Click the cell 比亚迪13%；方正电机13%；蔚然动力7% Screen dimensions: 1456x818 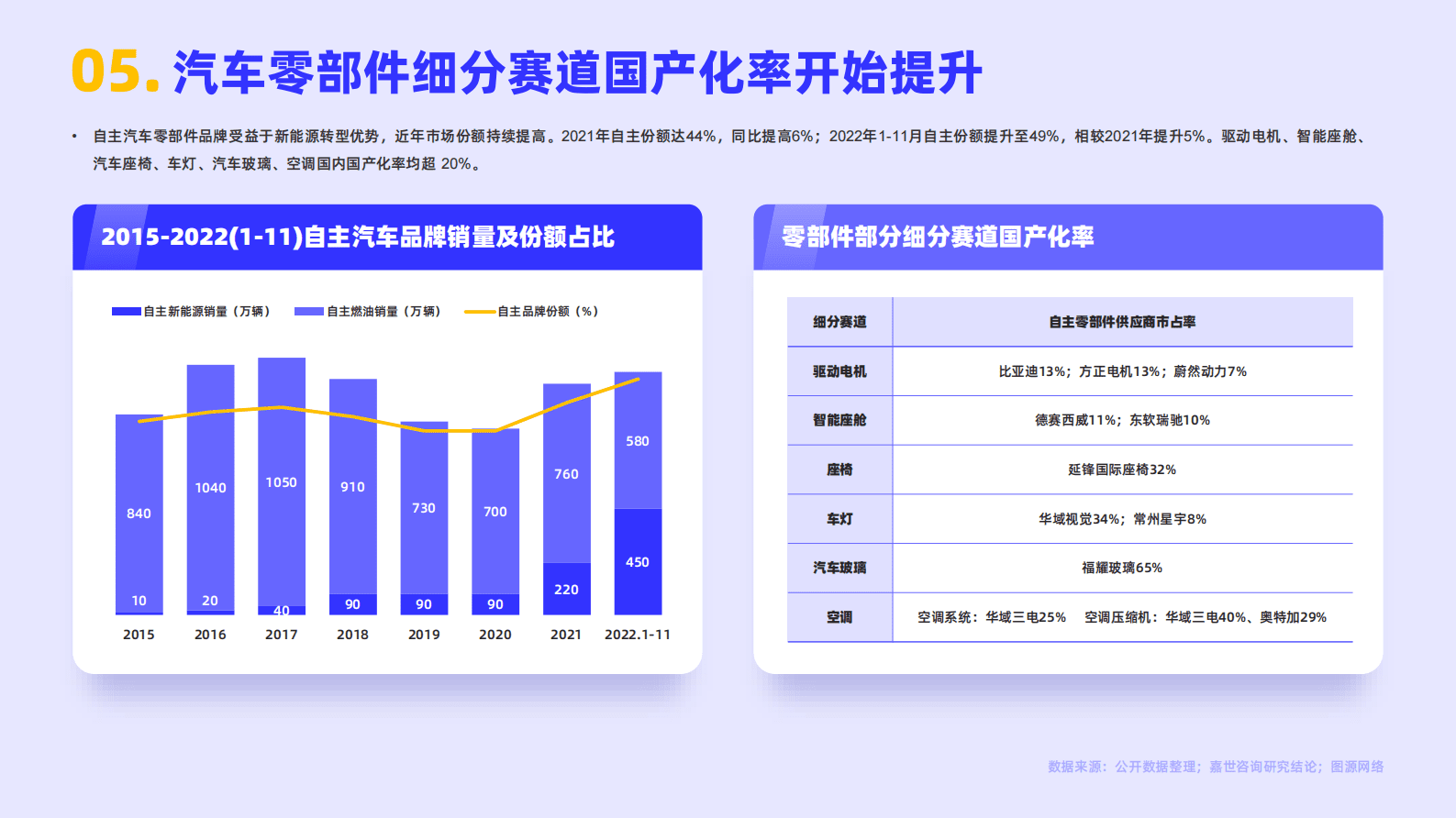point(1122,371)
